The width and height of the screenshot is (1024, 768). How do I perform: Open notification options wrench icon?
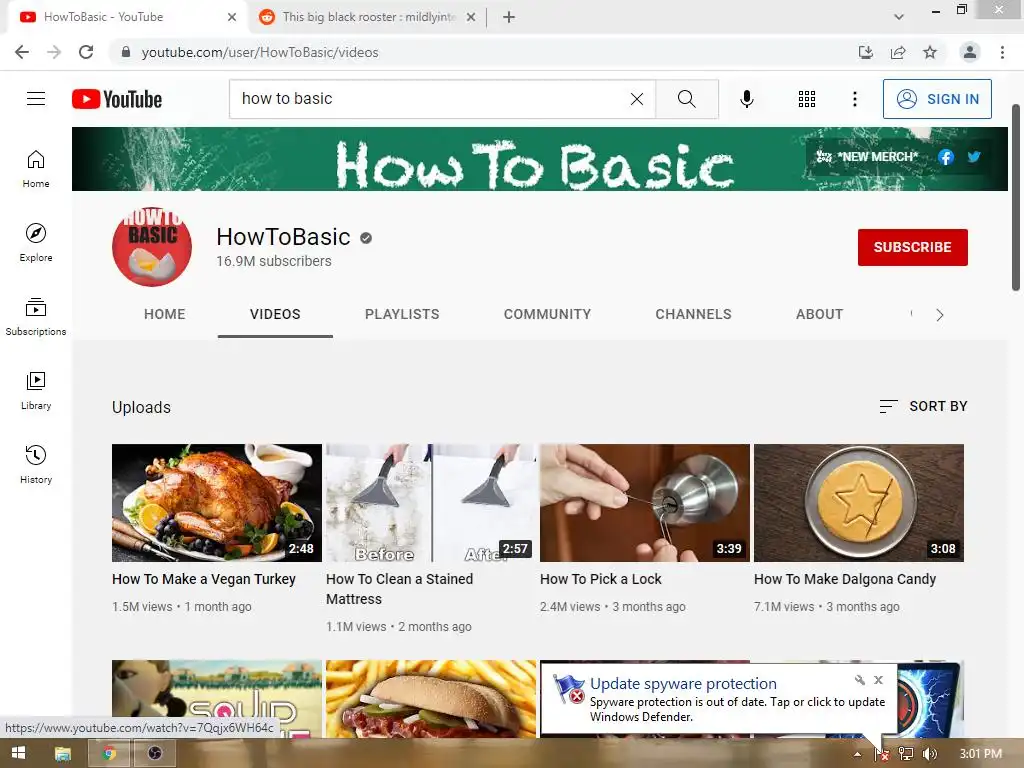(x=860, y=680)
